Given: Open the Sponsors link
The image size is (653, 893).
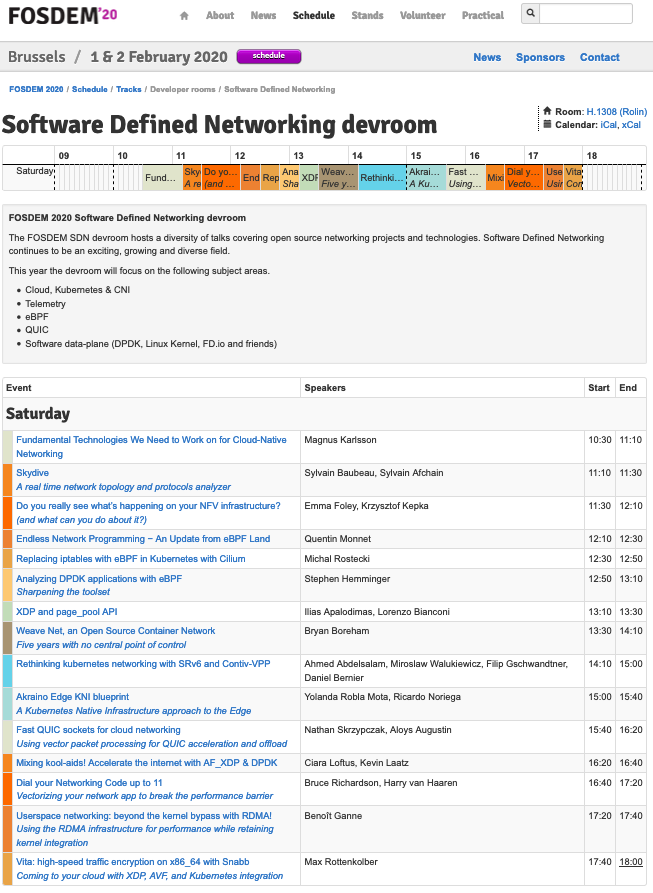Looking at the screenshot, I should [x=540, y=57].
